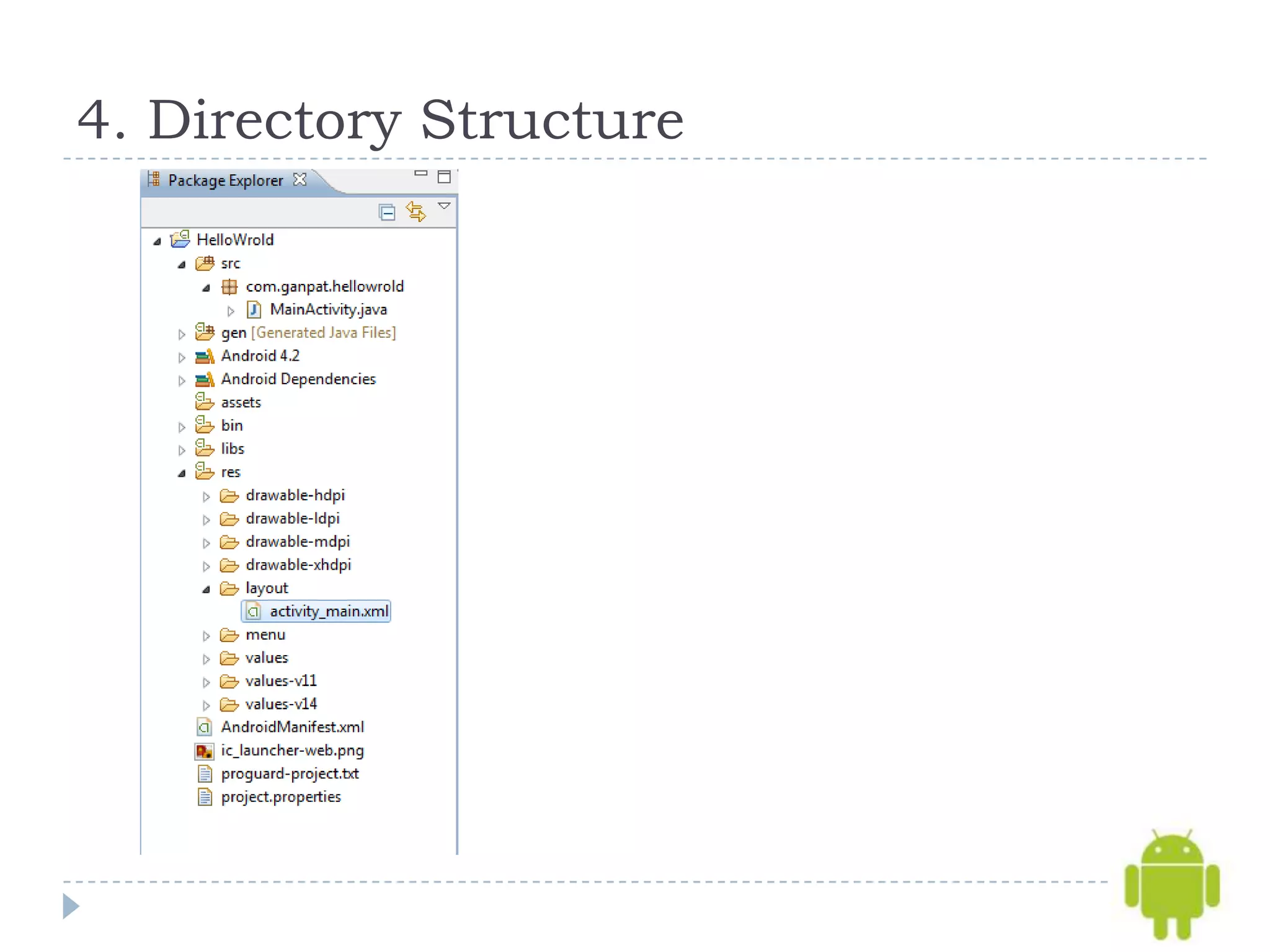Click the activity_main.xml file icon

(254, 612)
